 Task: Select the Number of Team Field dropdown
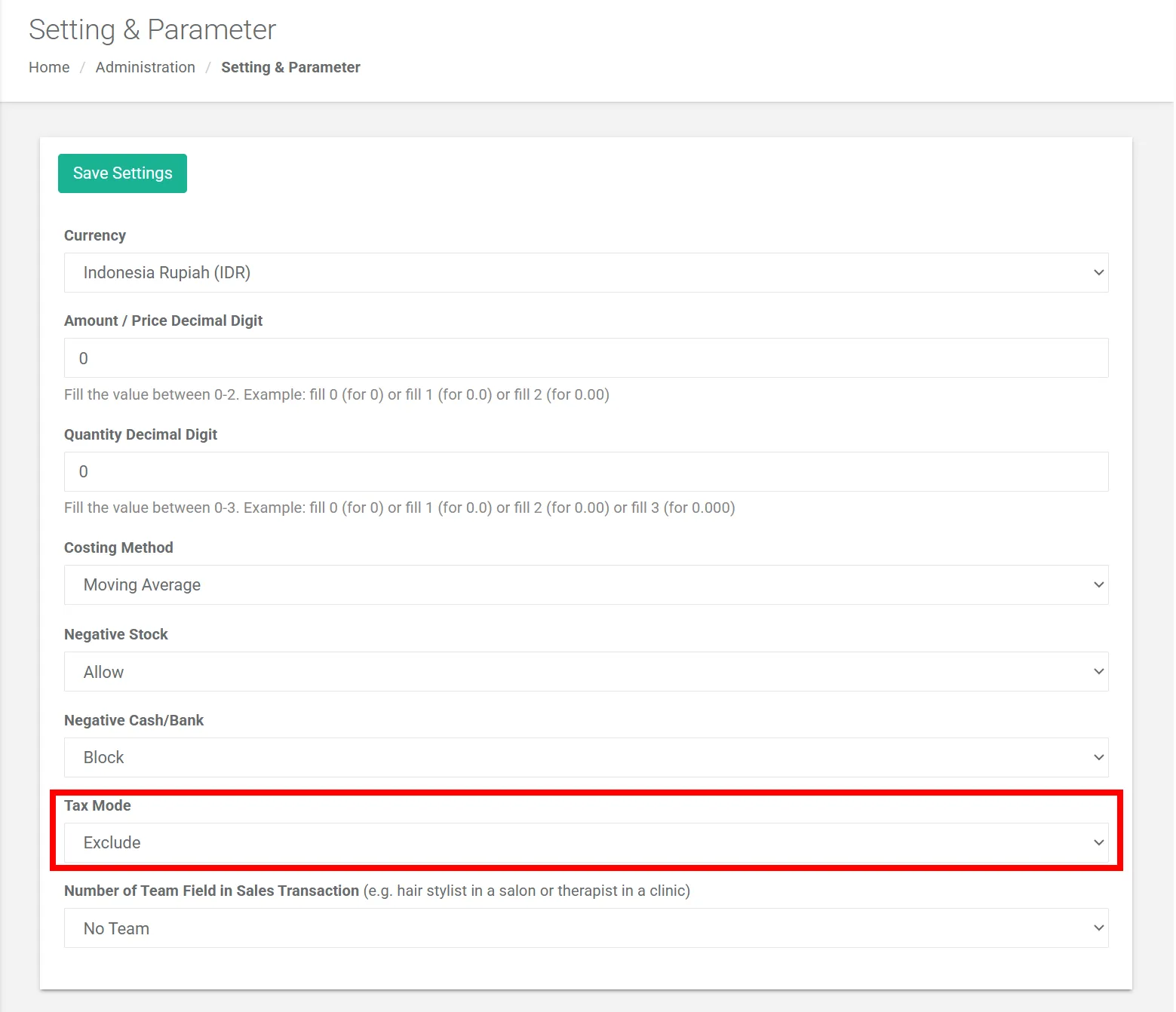(586, 928)
